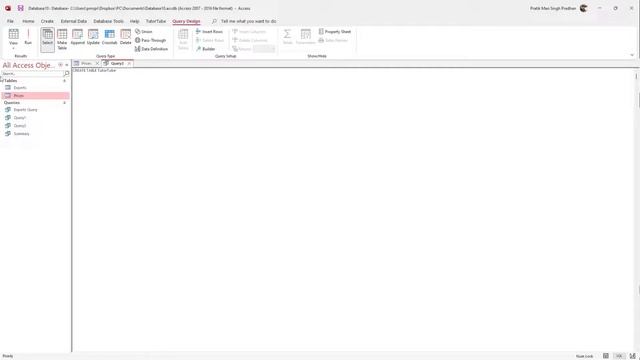Choose the Append query type
This screenshot has height=360, width=640.
point(78,37)
